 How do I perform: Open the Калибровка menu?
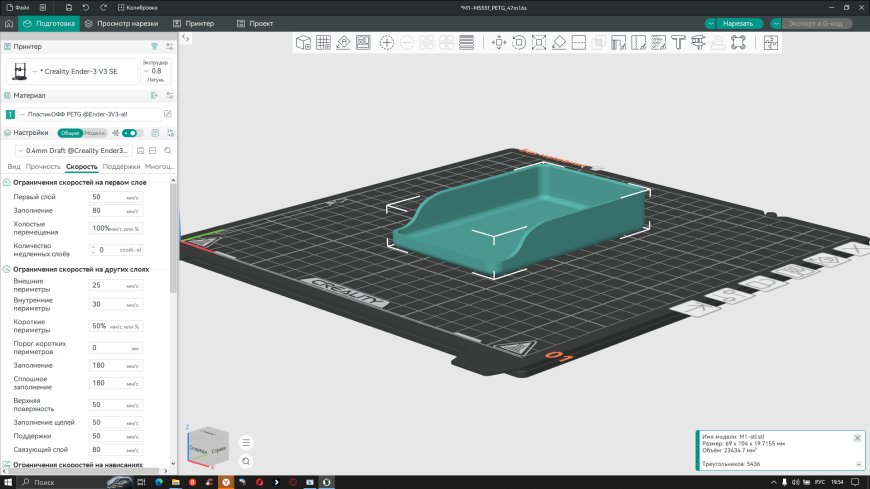pos(138,8)
